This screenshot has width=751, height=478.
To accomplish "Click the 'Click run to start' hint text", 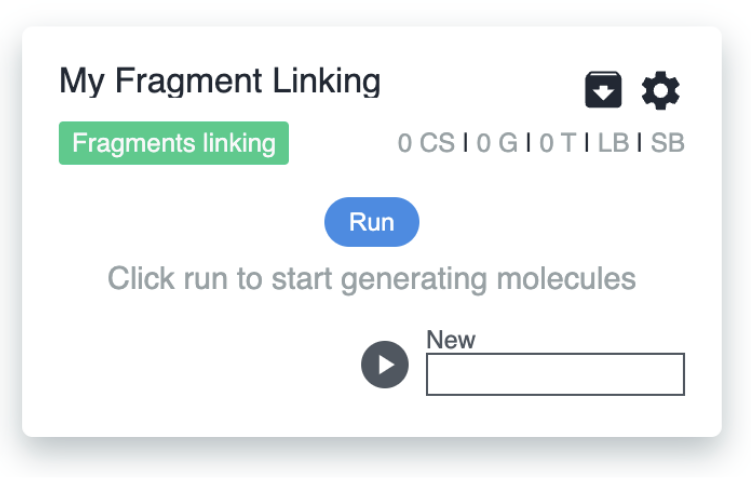I will tap(372, 277).
